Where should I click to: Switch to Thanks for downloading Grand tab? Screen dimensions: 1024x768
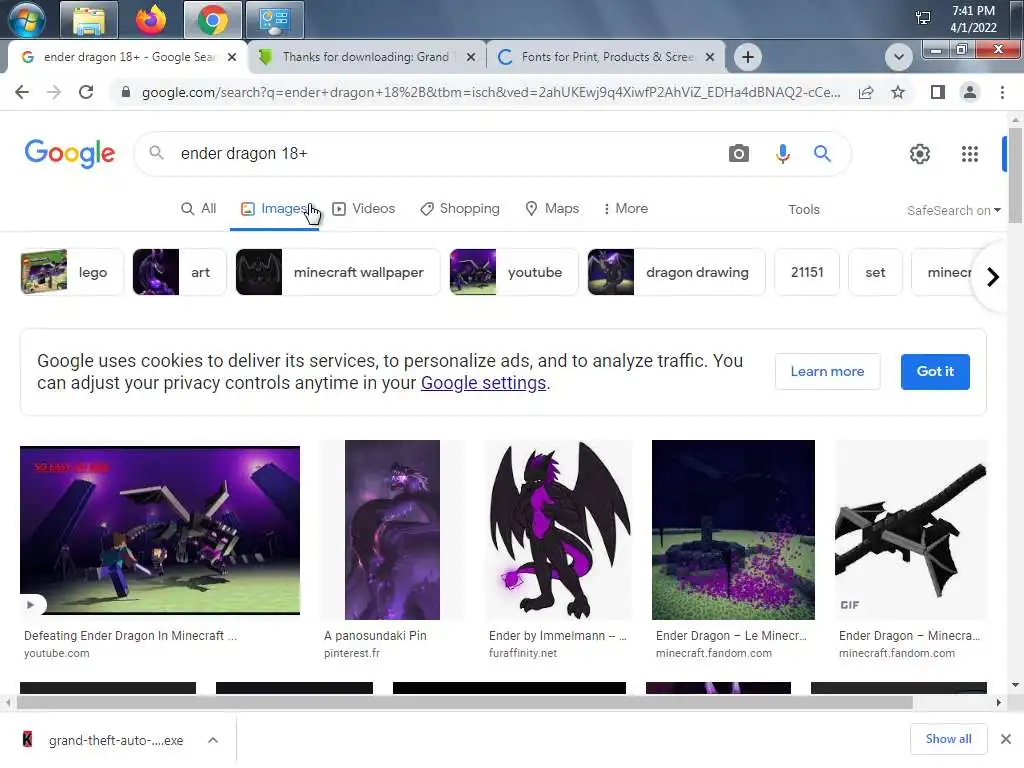click(x=366, y=57)
